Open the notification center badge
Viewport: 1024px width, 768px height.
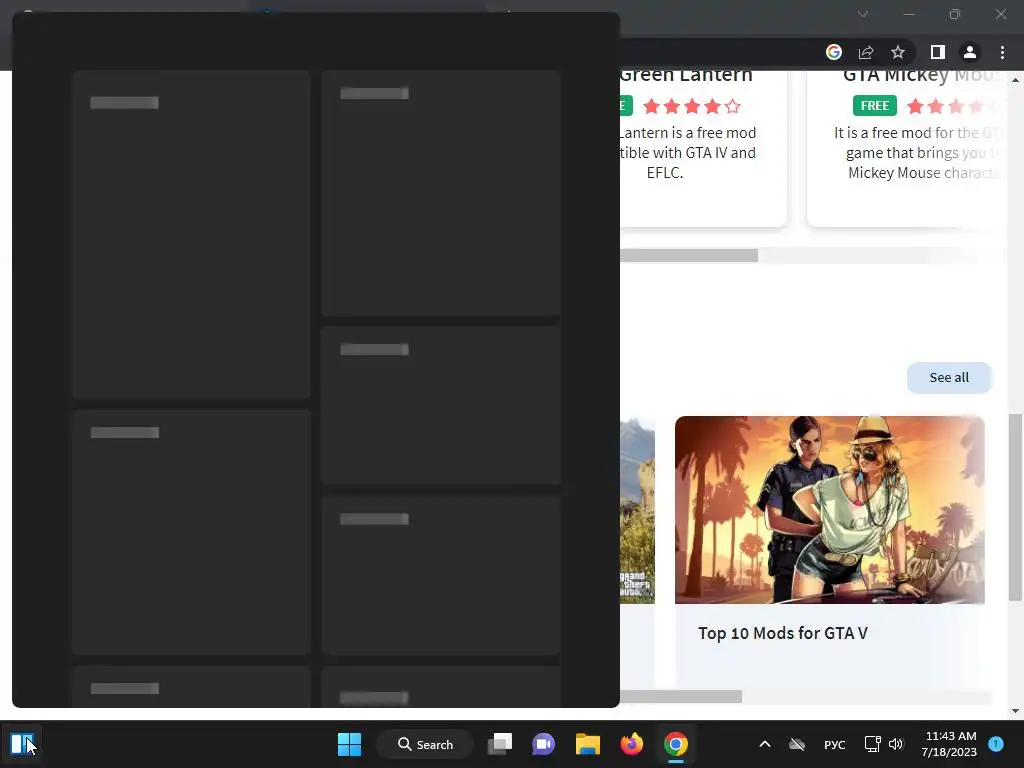coord(996,743)
